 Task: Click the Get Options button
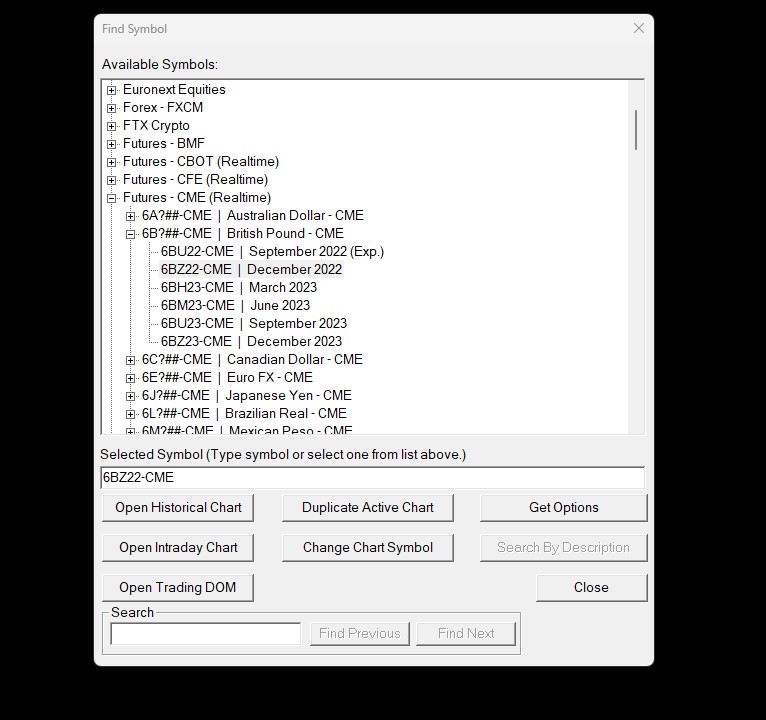564,508
